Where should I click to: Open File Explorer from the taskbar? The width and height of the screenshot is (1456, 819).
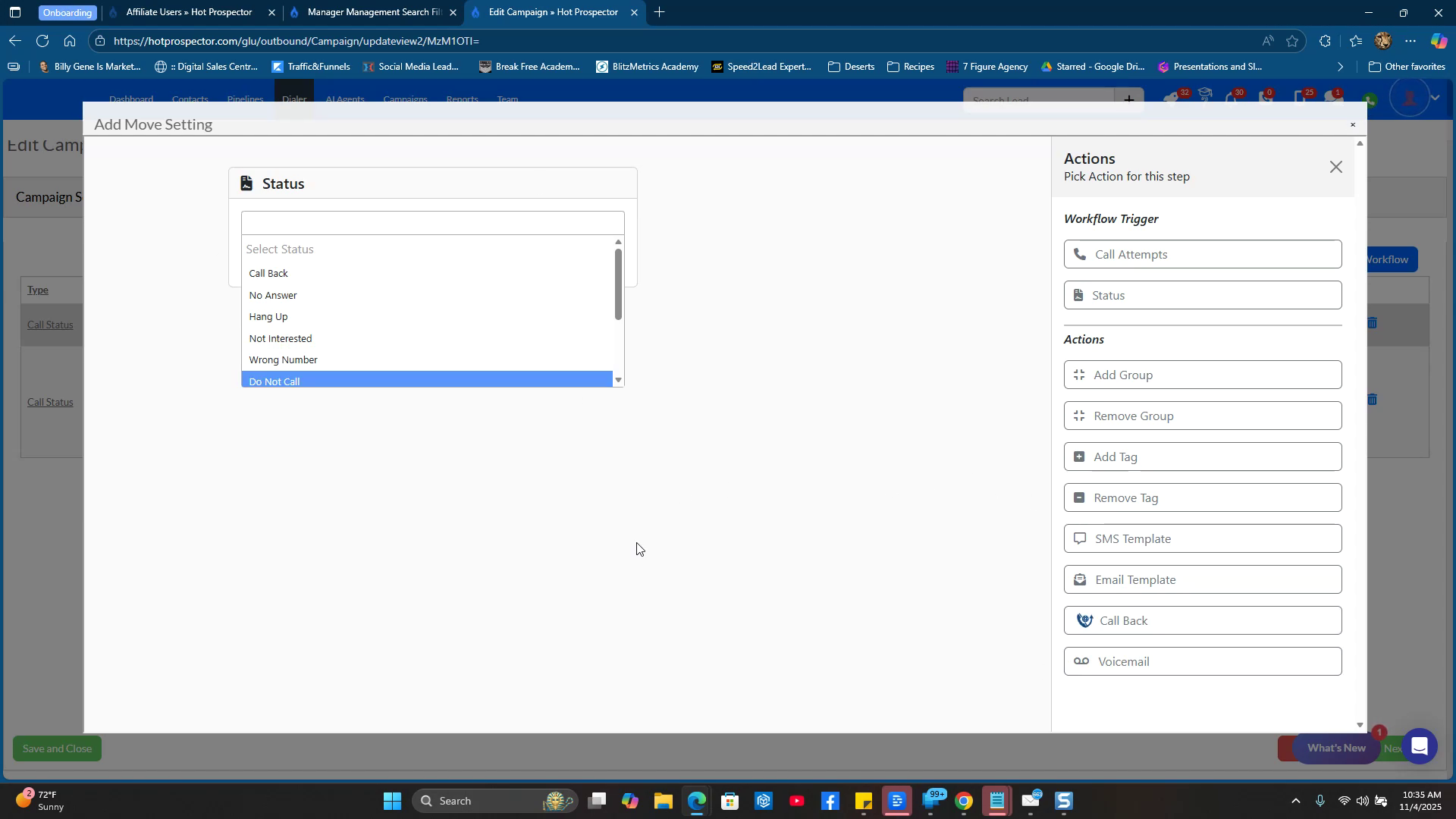pos(663,802)
